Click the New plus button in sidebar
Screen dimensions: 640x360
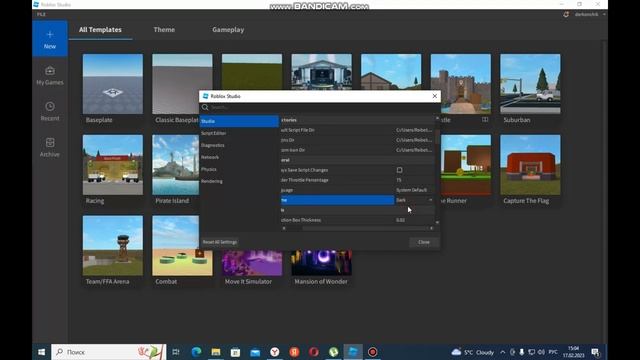(x=50, y=39)
